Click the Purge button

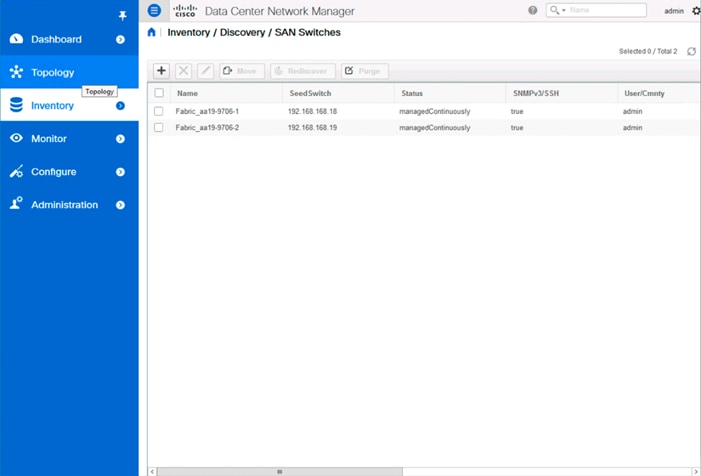pyautogui.click(x=365, y=71)
